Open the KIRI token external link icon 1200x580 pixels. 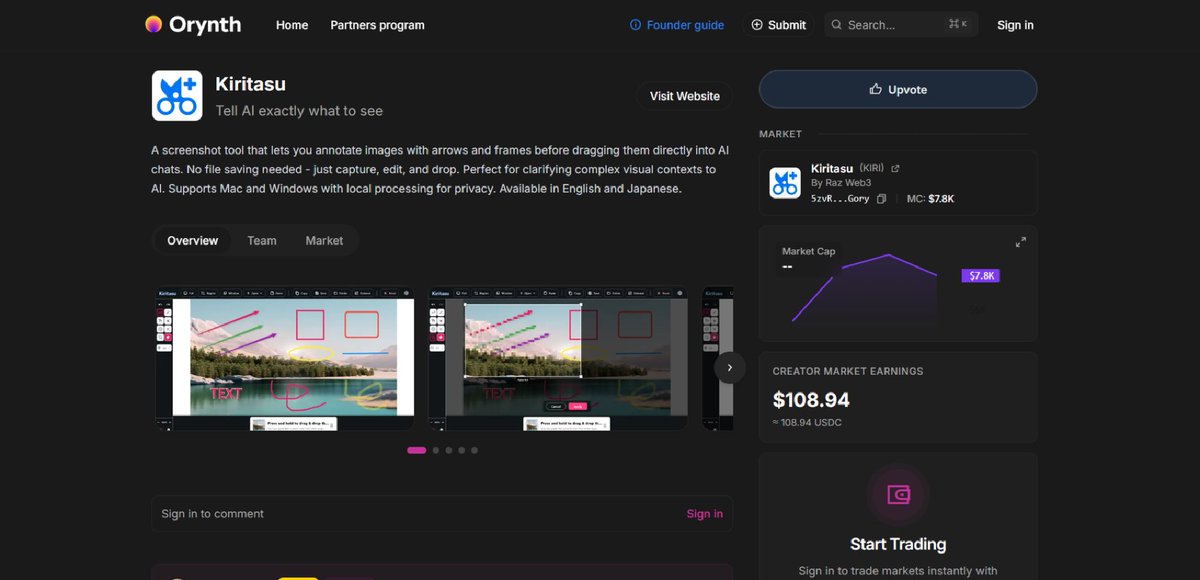point(895,169)
